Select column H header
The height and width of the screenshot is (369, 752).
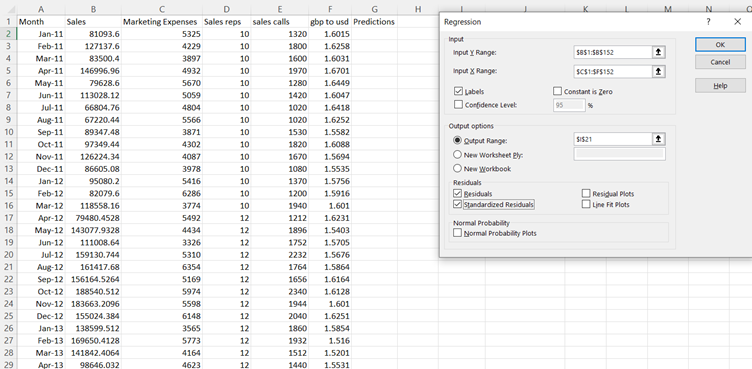[418, 9]
